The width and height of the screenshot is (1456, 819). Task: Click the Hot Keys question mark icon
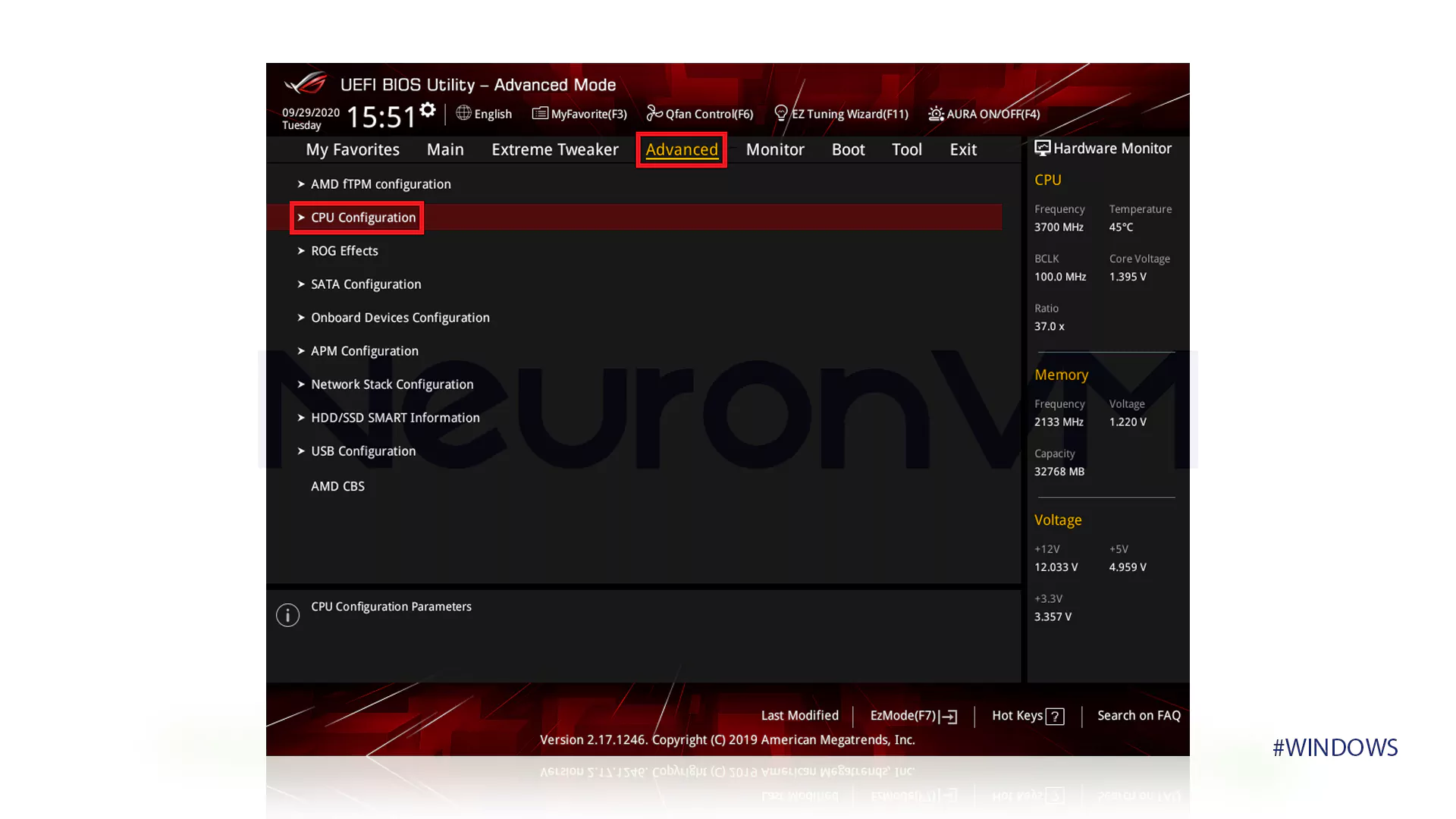tap(1055, 717)
